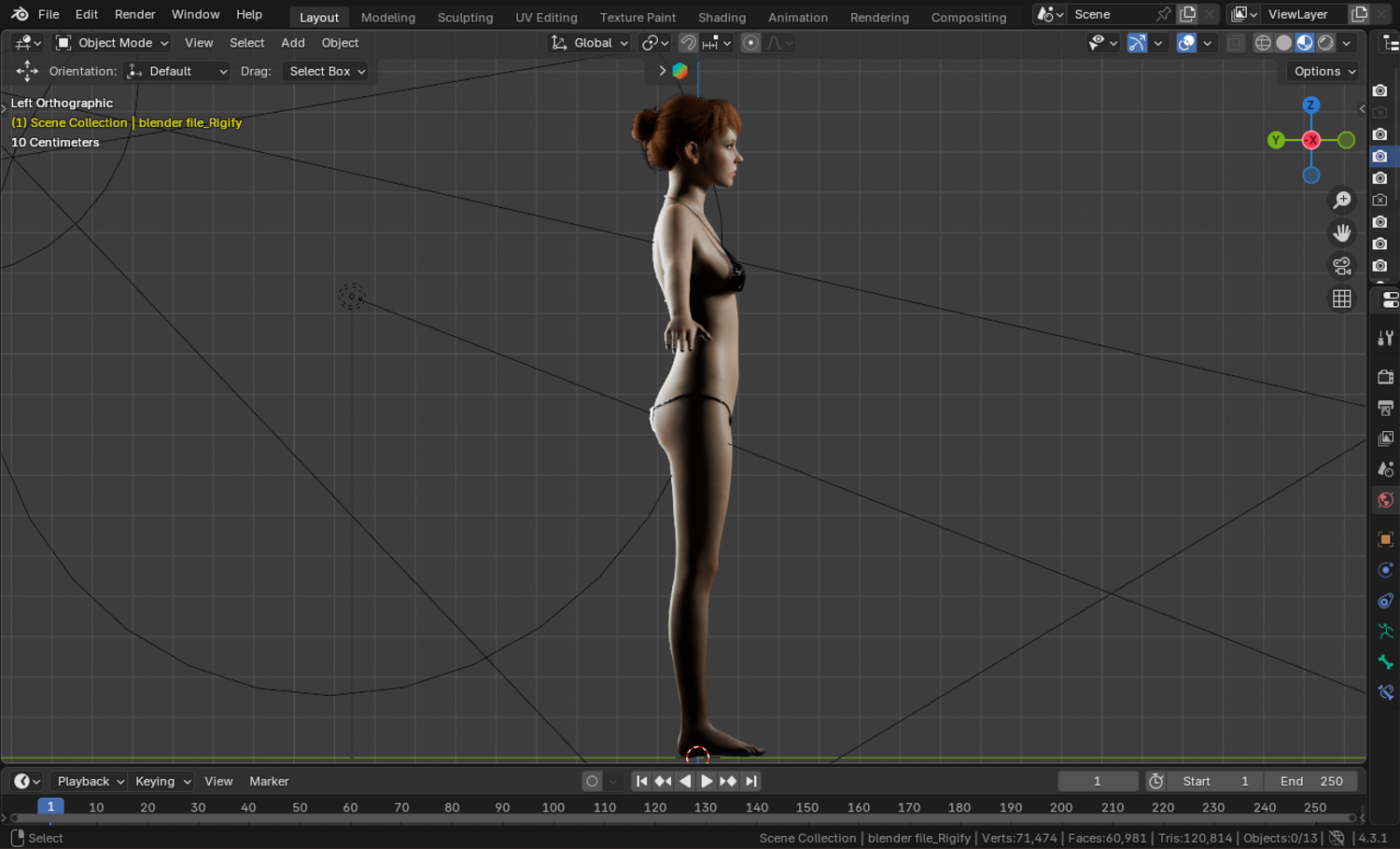Viewport: 1400px width, 849px height.
Task: Click the timeline horizontal scrollbar
Action: tap(682, 818)
